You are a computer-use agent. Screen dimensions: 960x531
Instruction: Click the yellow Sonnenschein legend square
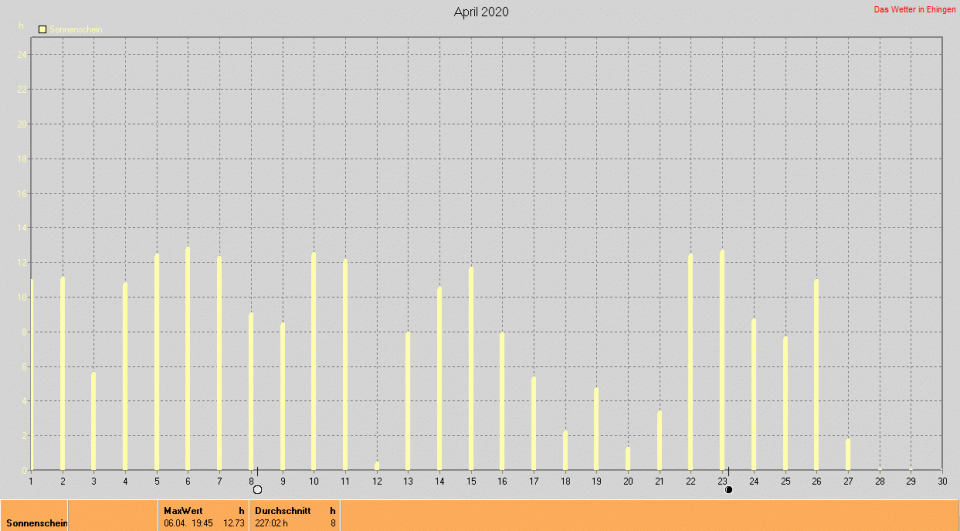tap(42, 29)
